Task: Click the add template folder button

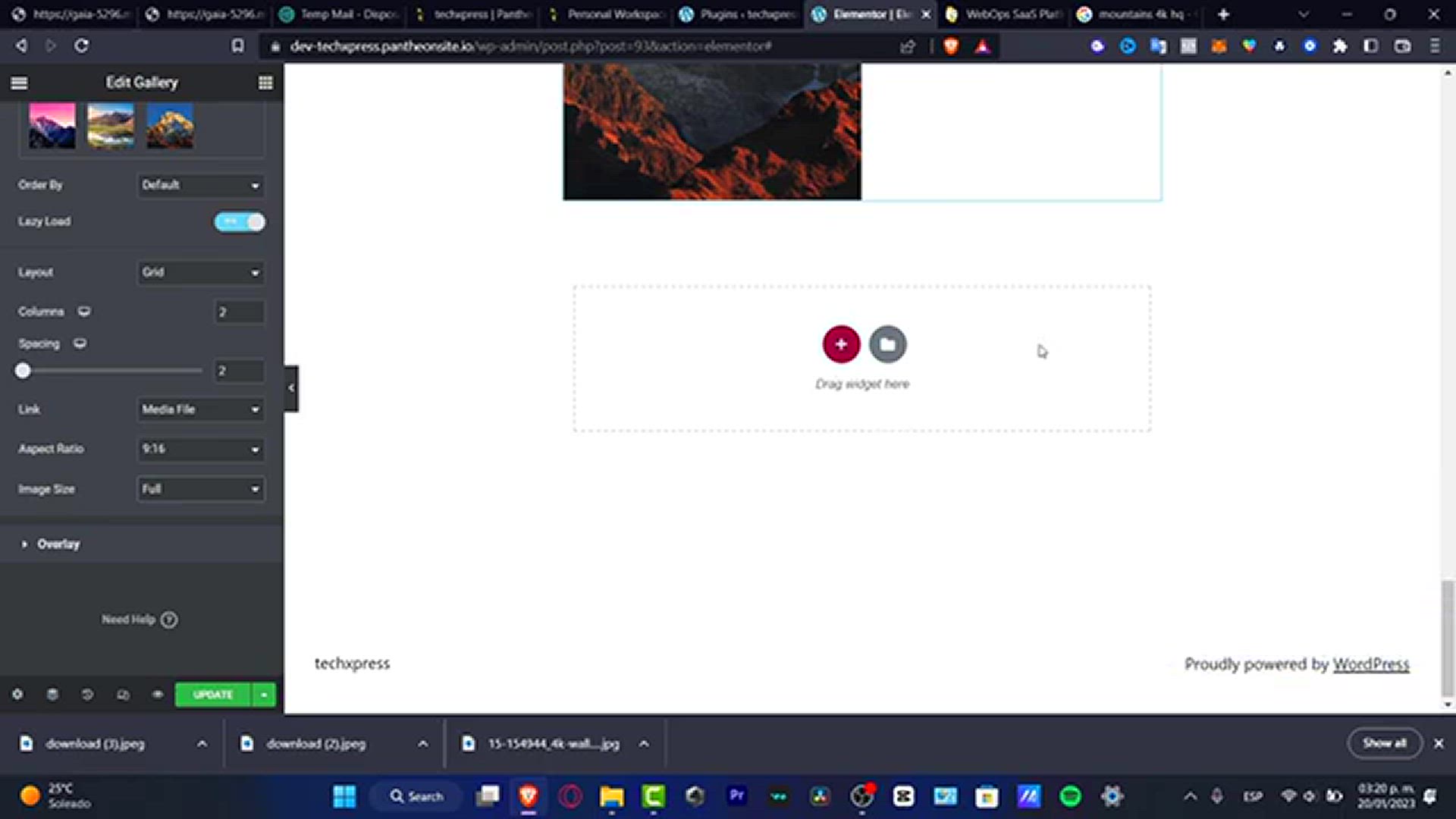Action: tap(887, 344)
